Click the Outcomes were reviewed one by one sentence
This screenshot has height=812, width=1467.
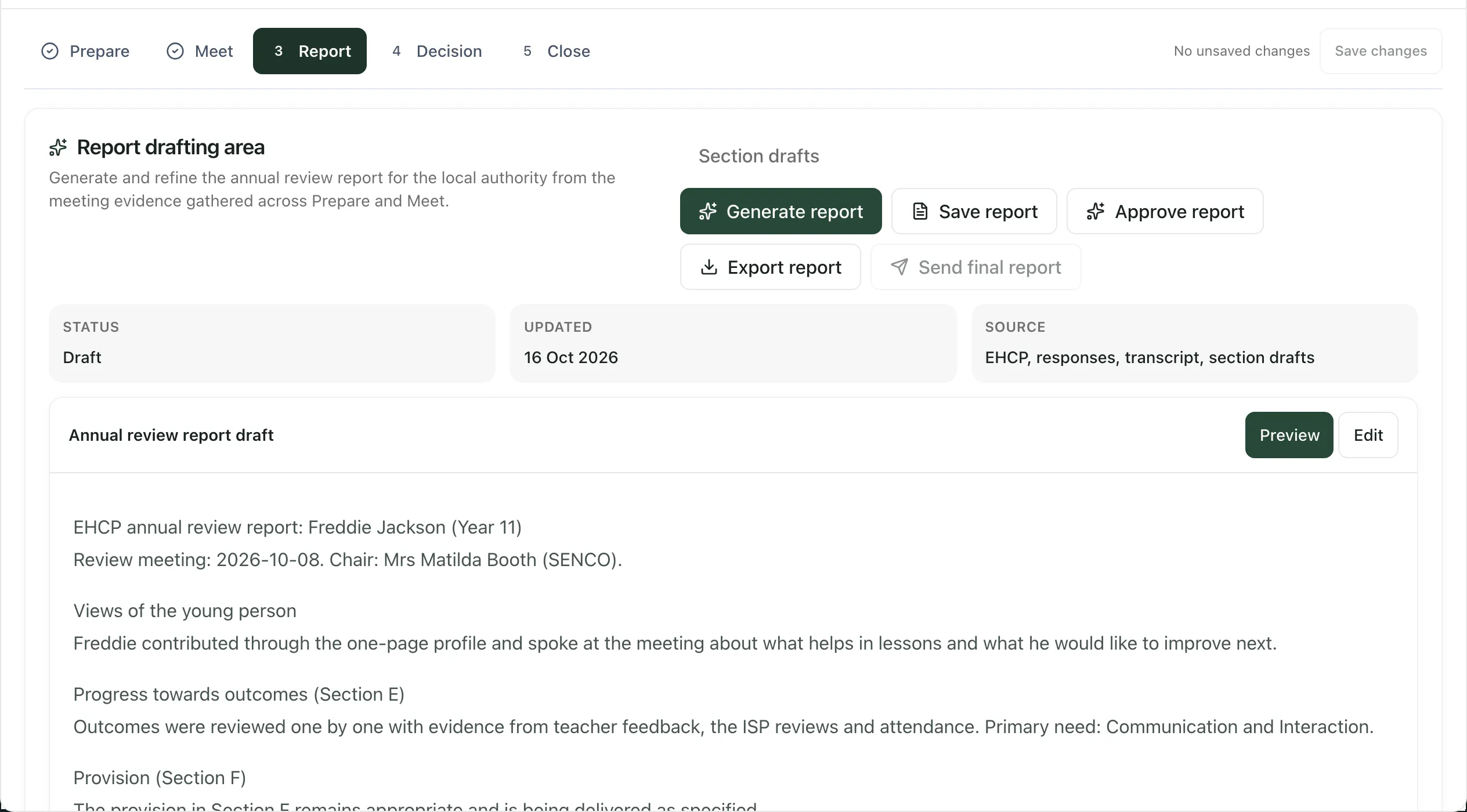pyautogui.click(x=724, y=727)
